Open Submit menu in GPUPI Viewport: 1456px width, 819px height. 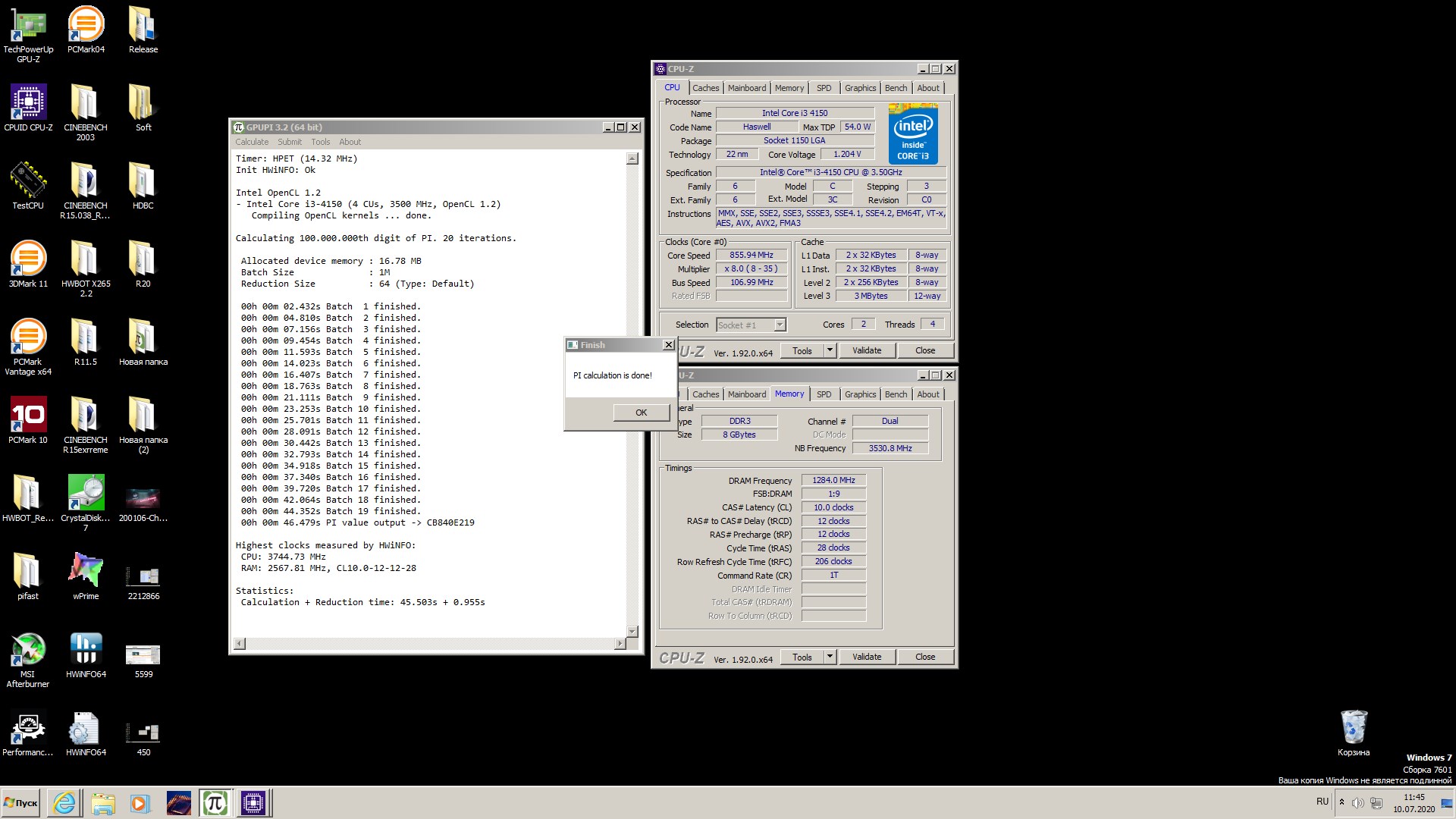point(290,142)
